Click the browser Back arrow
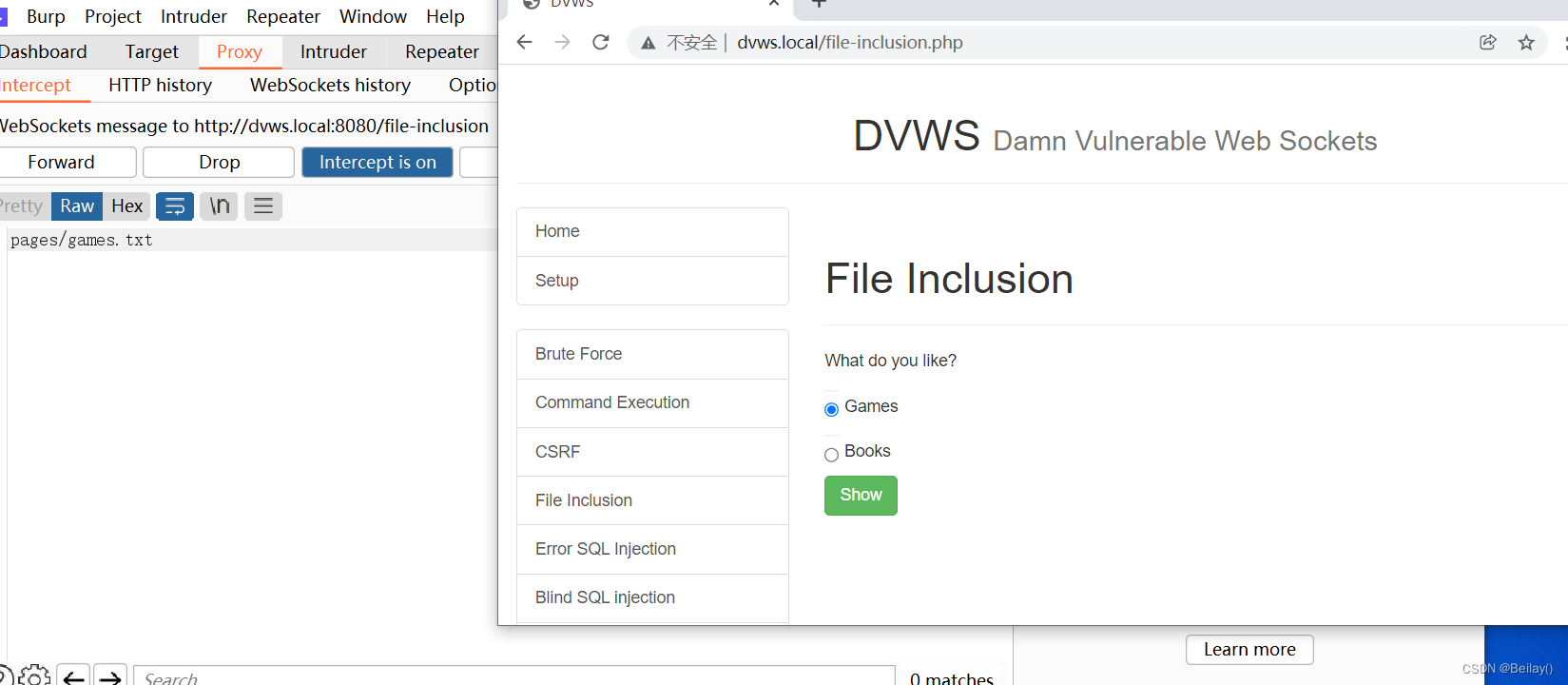1568x685 pixels. point(525,42)
